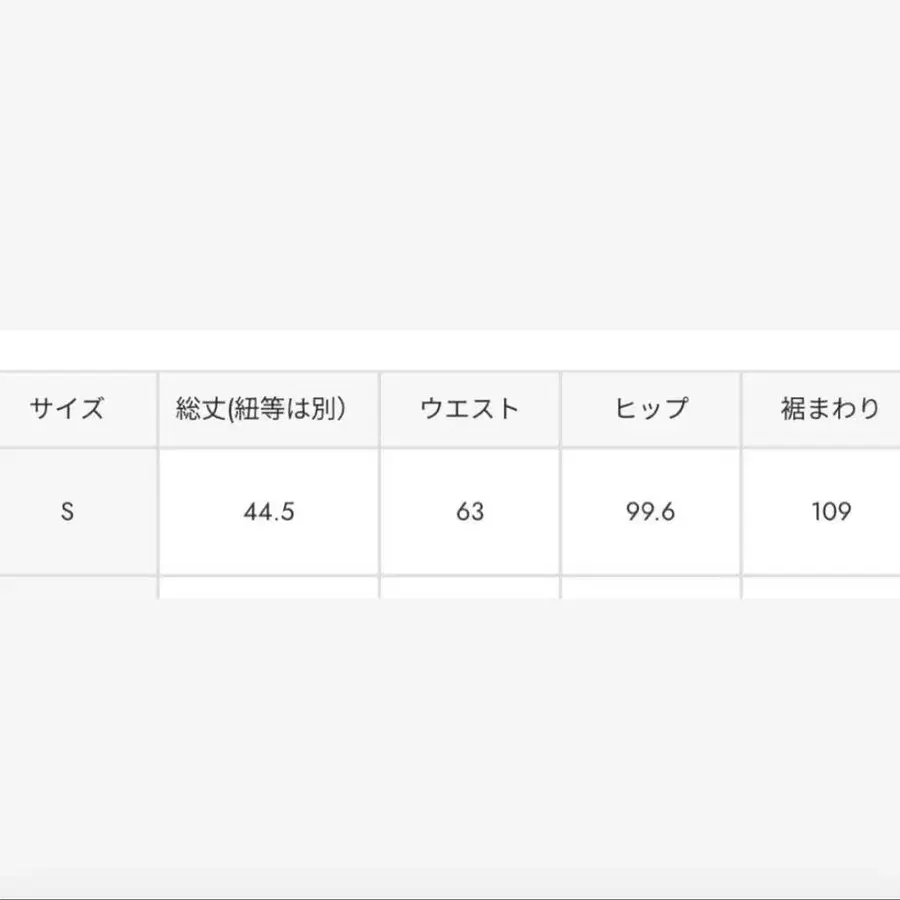Click divider between ウエスト and ヒップ headers
900x900 pixels.
coord(560,409)
